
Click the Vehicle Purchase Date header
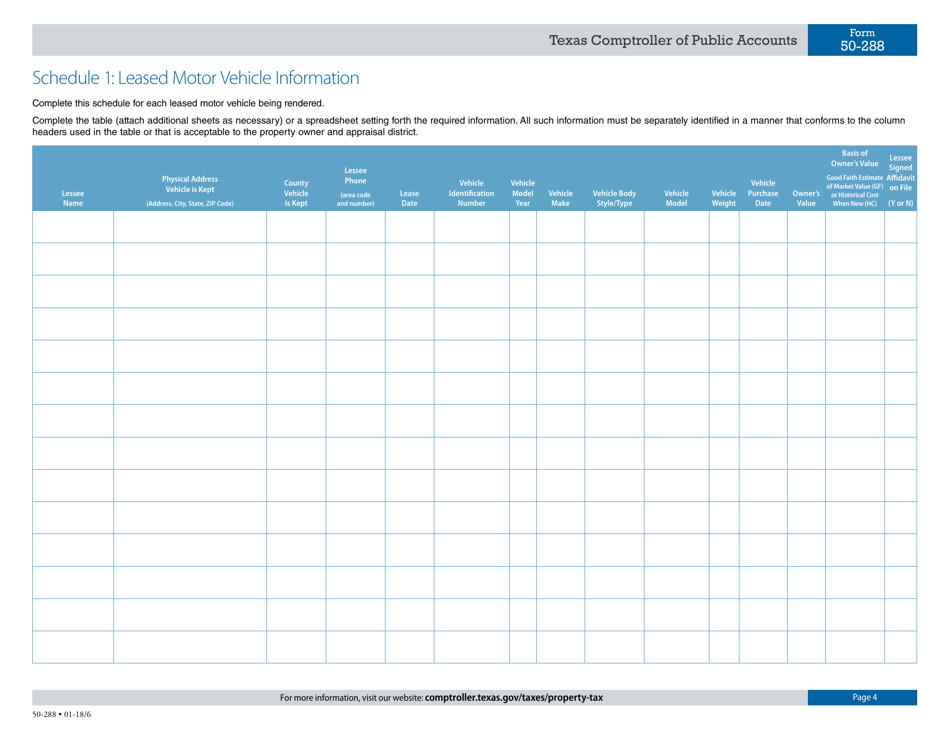click(x=764, y=193)
